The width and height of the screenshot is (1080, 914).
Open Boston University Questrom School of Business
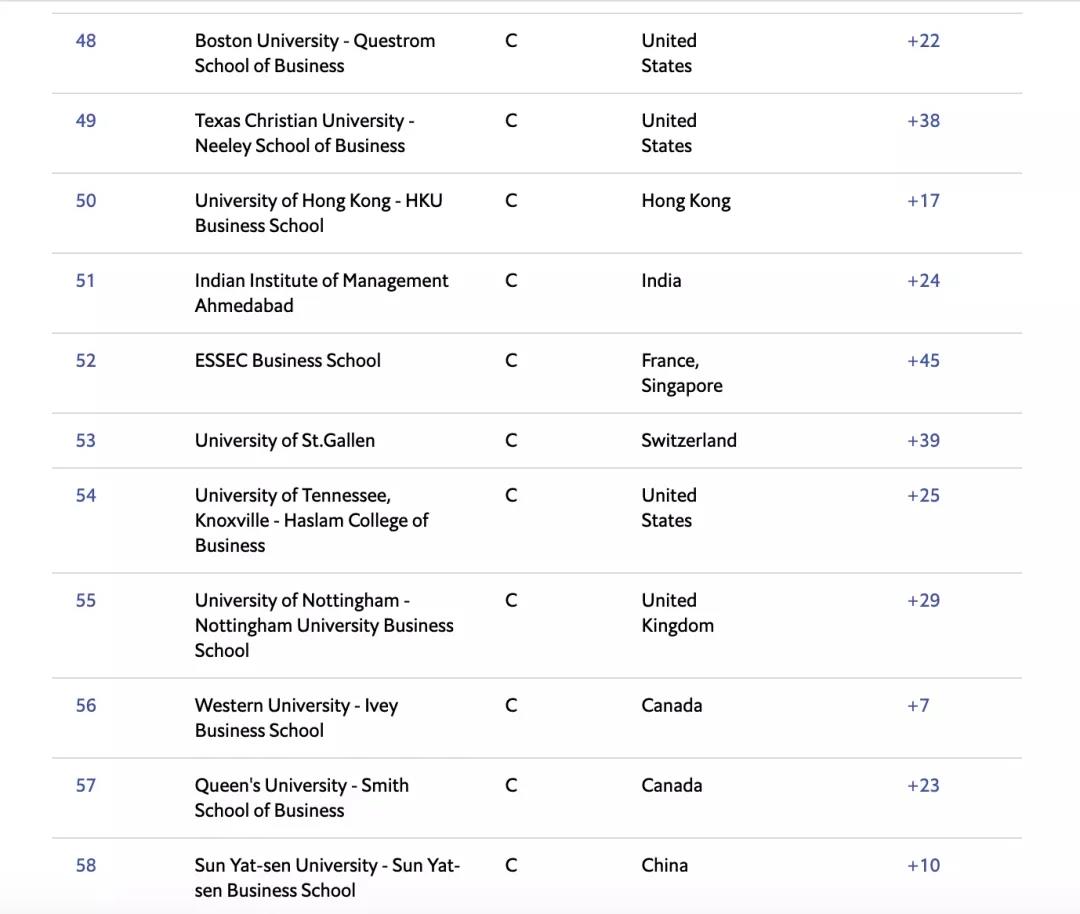click(314, 53)
